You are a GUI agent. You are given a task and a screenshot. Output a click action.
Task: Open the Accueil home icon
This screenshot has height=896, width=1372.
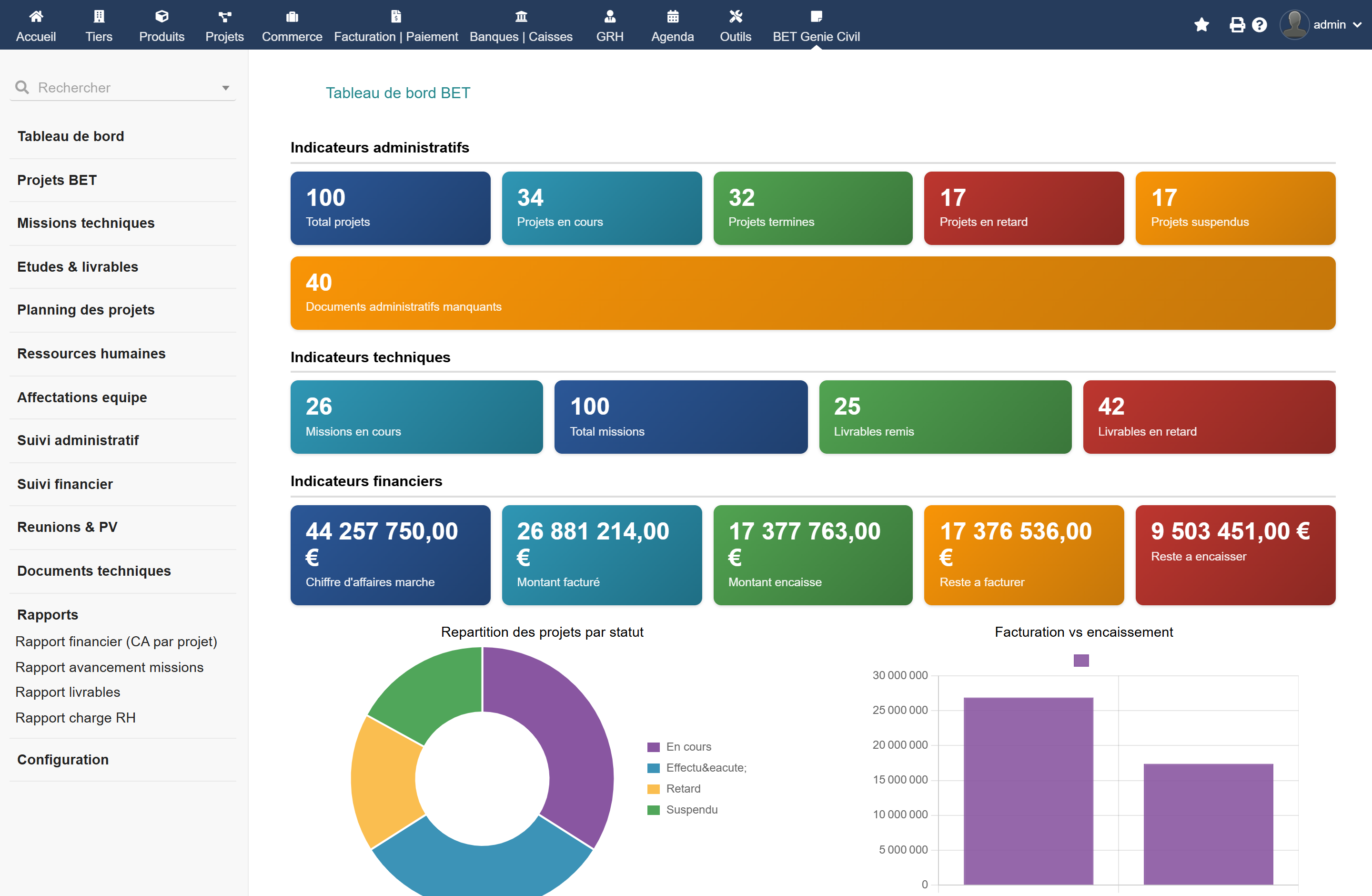pyautogui.click(x=36, y=16)
